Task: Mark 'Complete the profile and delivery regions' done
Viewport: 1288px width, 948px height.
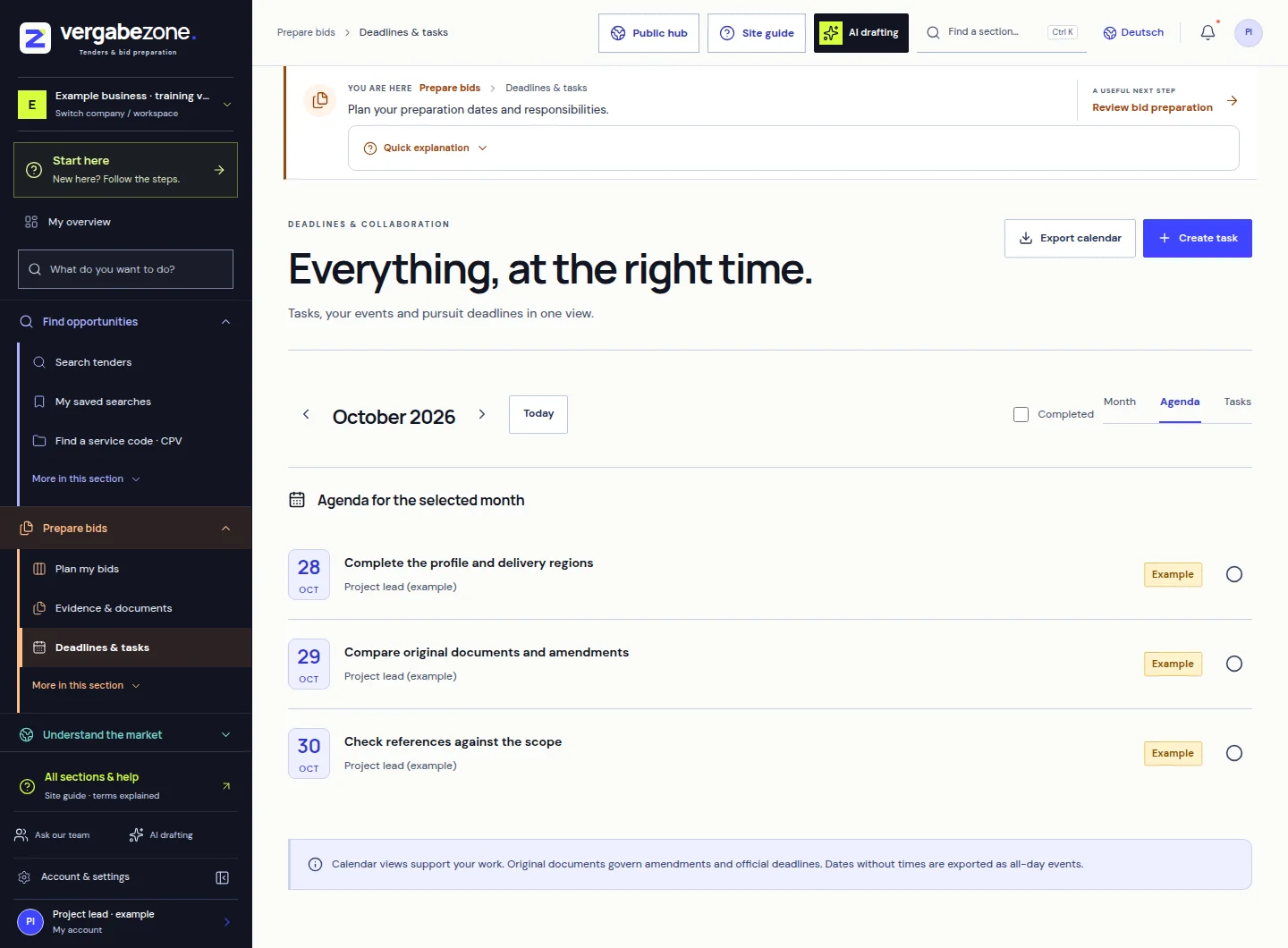Action: coord(1234,574)
